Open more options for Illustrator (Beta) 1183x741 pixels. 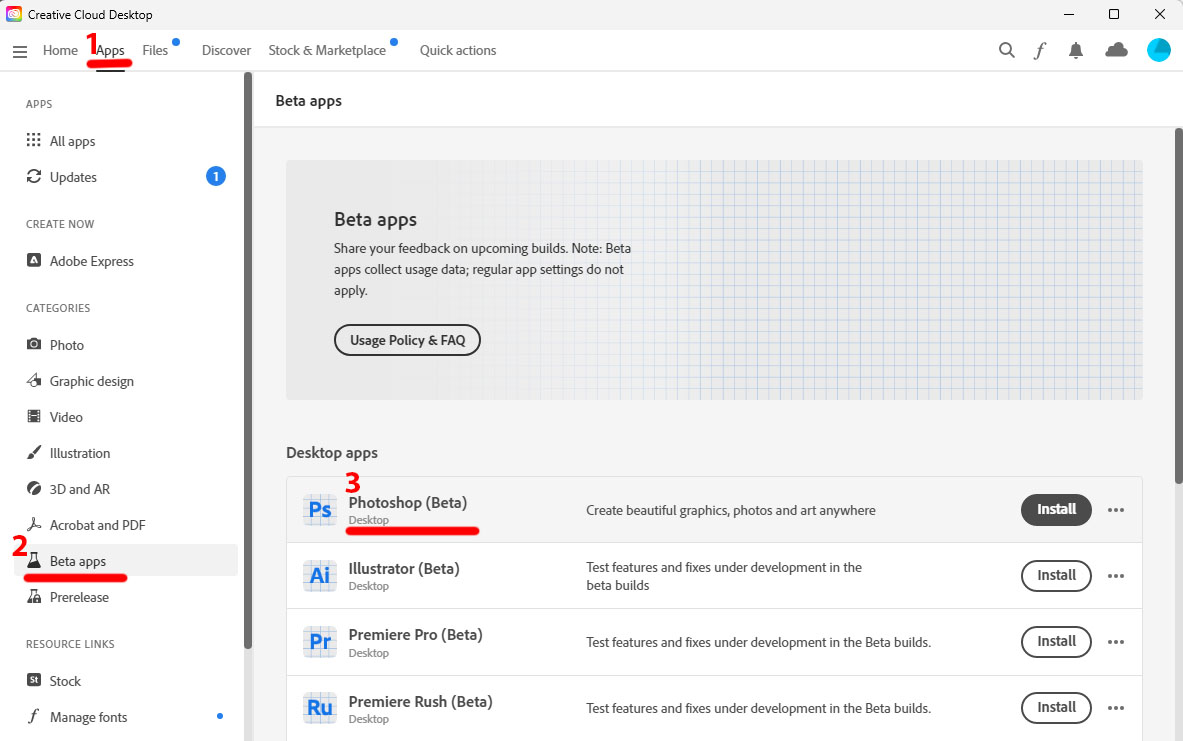[x=1116, y=575]
